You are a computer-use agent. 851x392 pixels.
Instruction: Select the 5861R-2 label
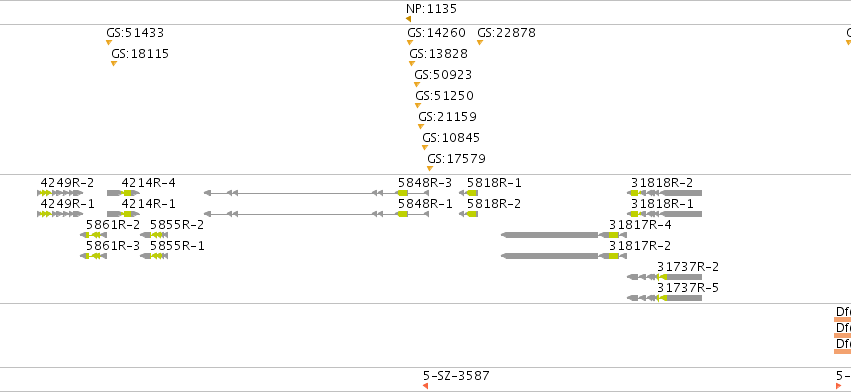coord(113,225)
